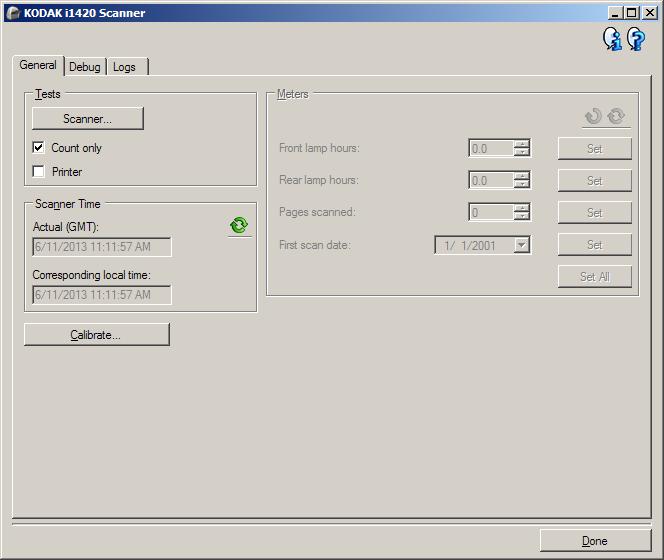The width and height of the screenshot is (664, 560).
Task: Increase Pages scanned with up arrow
Action: click(522, 208)
